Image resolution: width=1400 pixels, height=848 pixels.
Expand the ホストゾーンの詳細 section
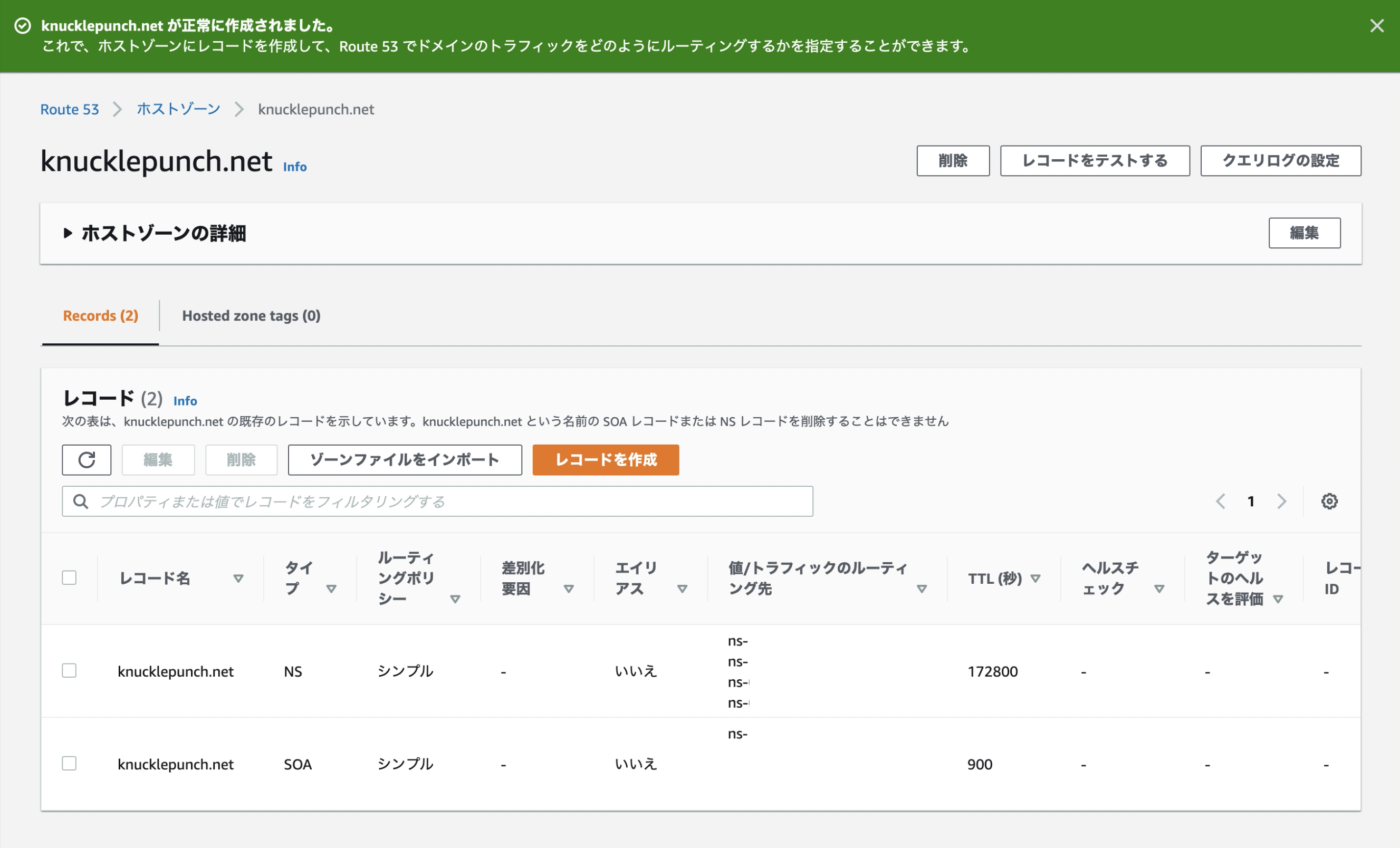point(68,233)
